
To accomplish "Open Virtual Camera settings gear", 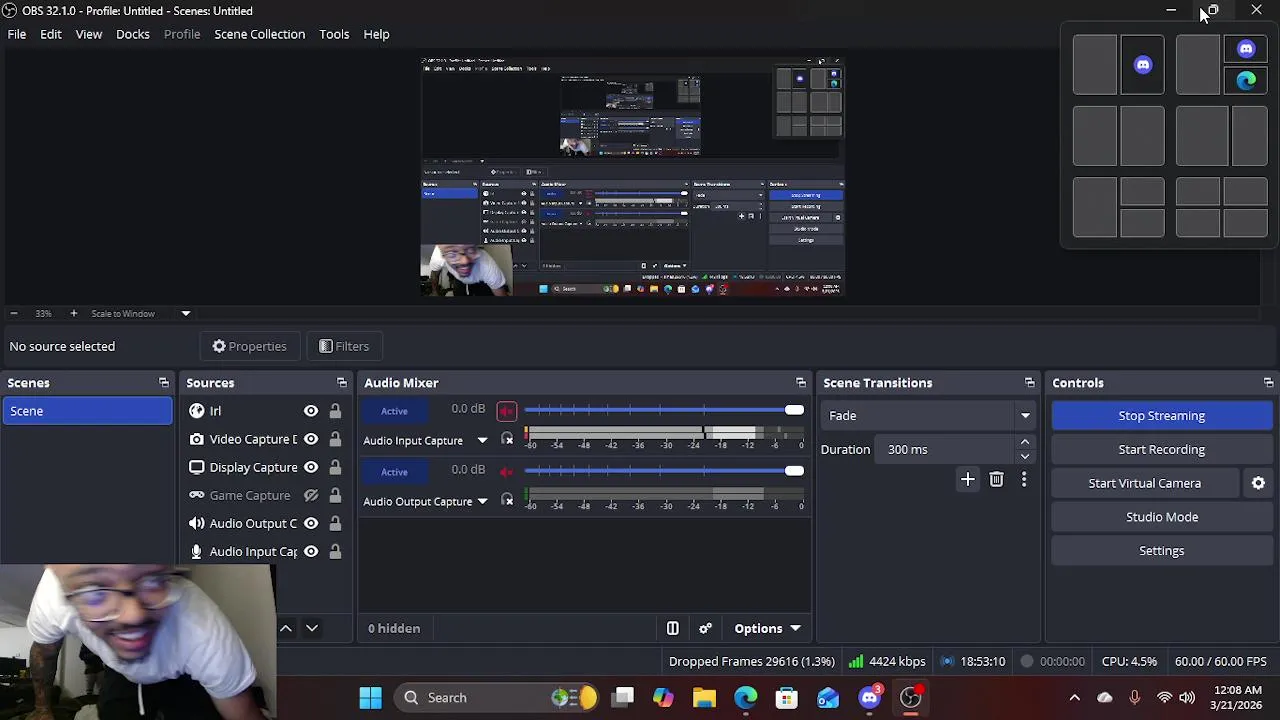I will [x=1258, y=483].
